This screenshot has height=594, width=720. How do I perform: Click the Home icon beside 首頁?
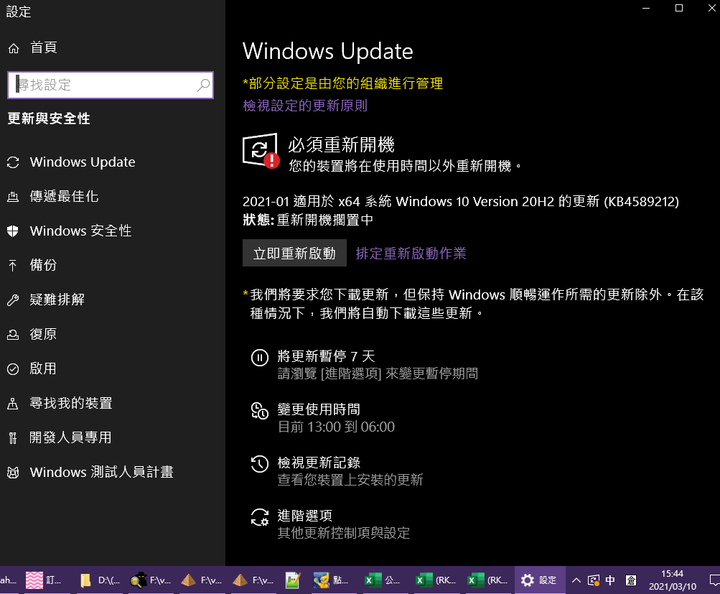(13, 48)
